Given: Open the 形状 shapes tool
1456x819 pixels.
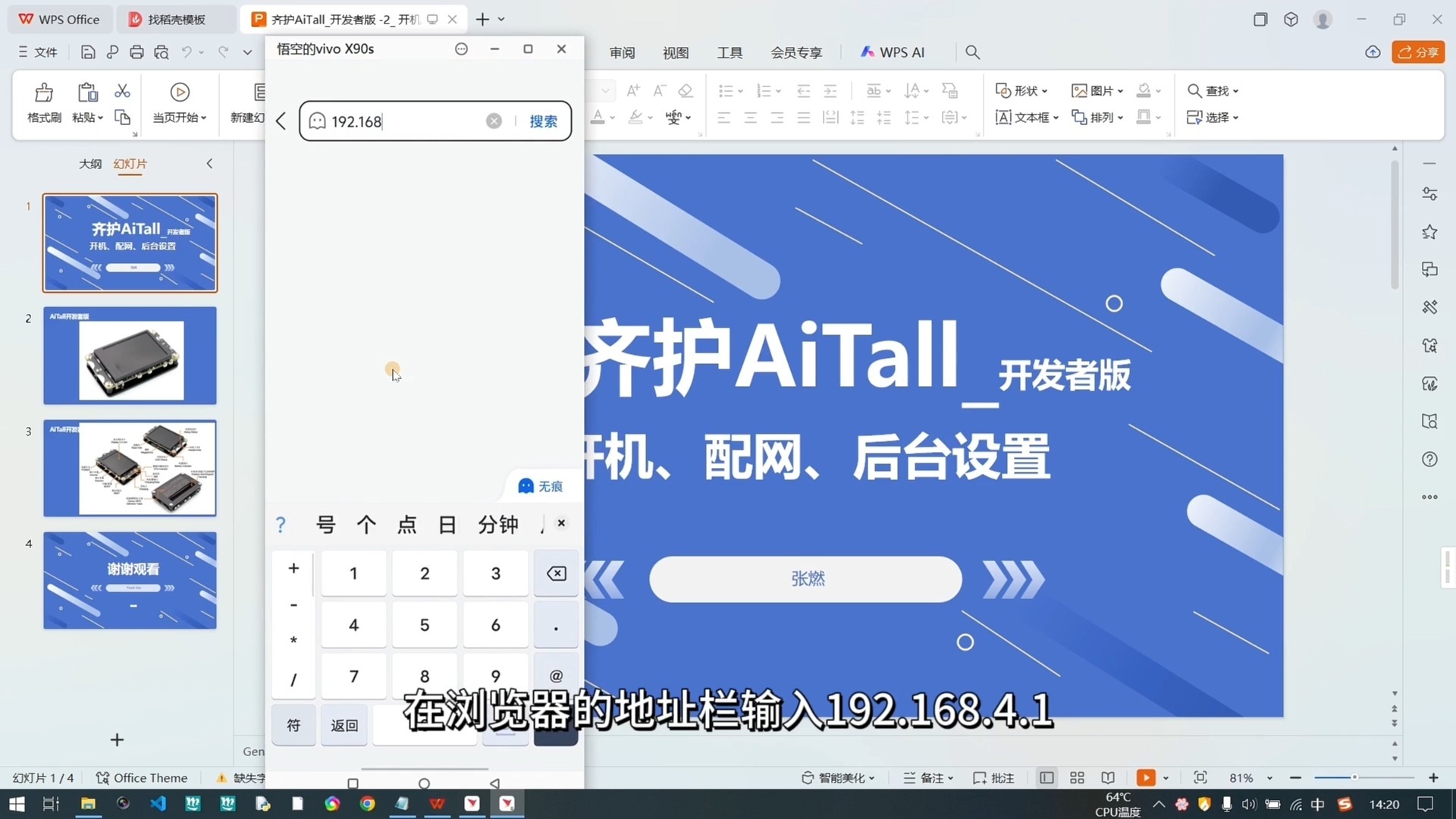Looking at the screenshot, I should (x=1021, y=90).
